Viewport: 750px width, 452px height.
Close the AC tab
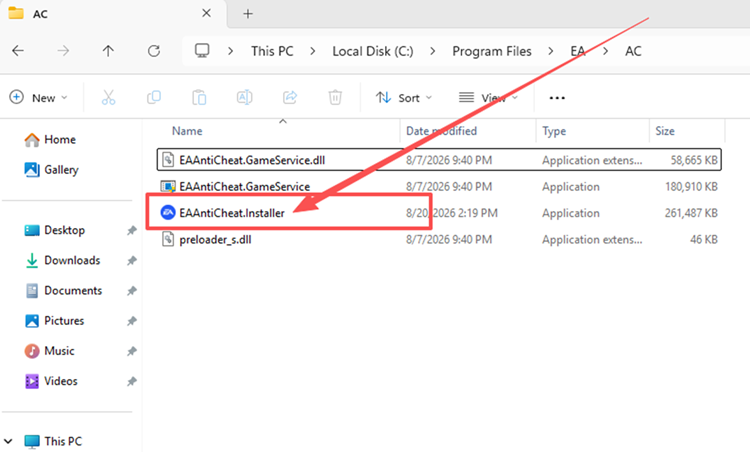(206, 13)
